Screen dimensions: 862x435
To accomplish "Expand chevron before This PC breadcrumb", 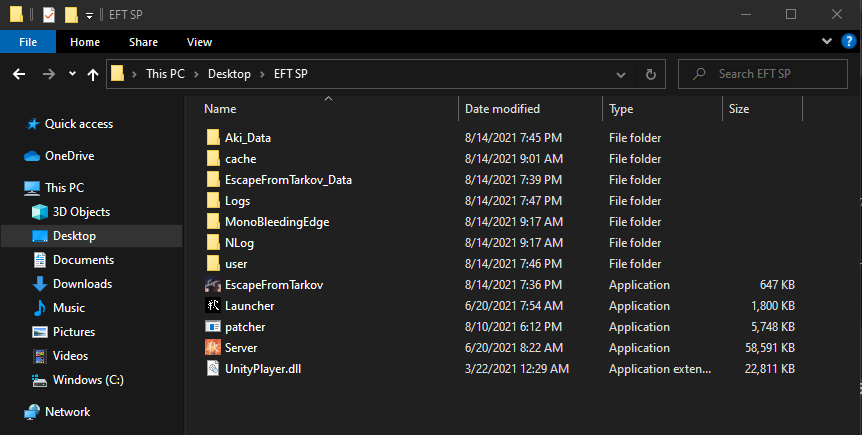I will coord(135,74).
